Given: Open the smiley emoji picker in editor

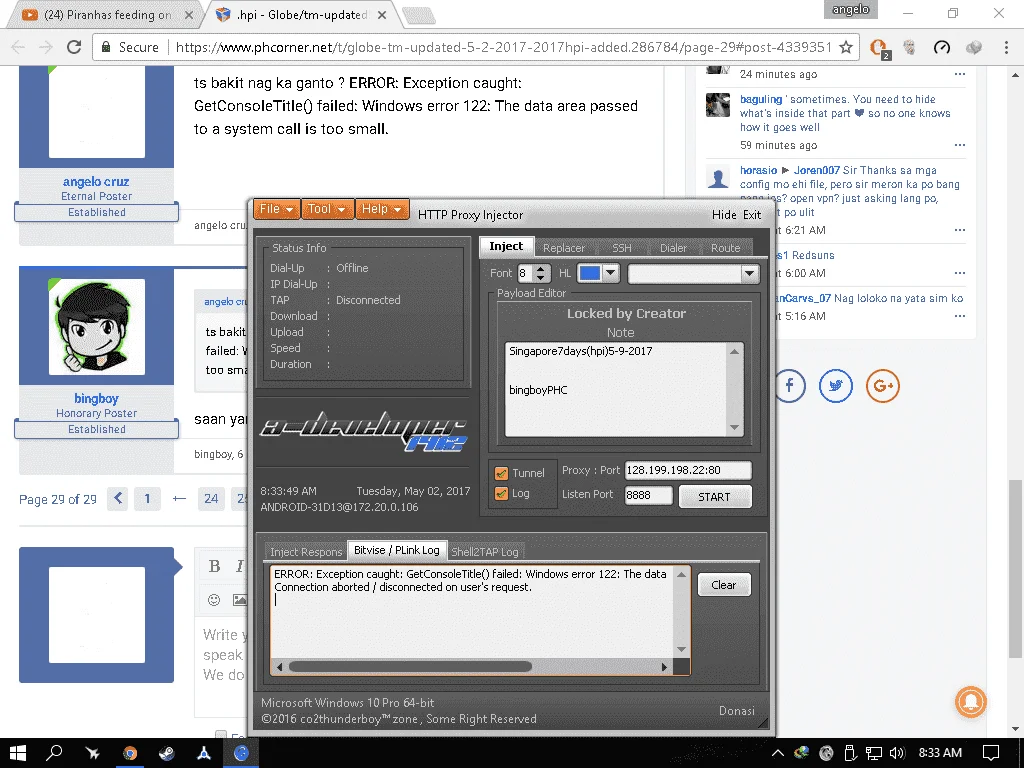Looking at the screenshot, I should (214, 600).
